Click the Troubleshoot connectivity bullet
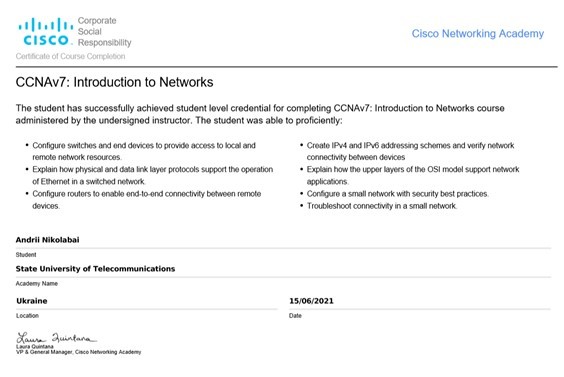 pos(382,206)
